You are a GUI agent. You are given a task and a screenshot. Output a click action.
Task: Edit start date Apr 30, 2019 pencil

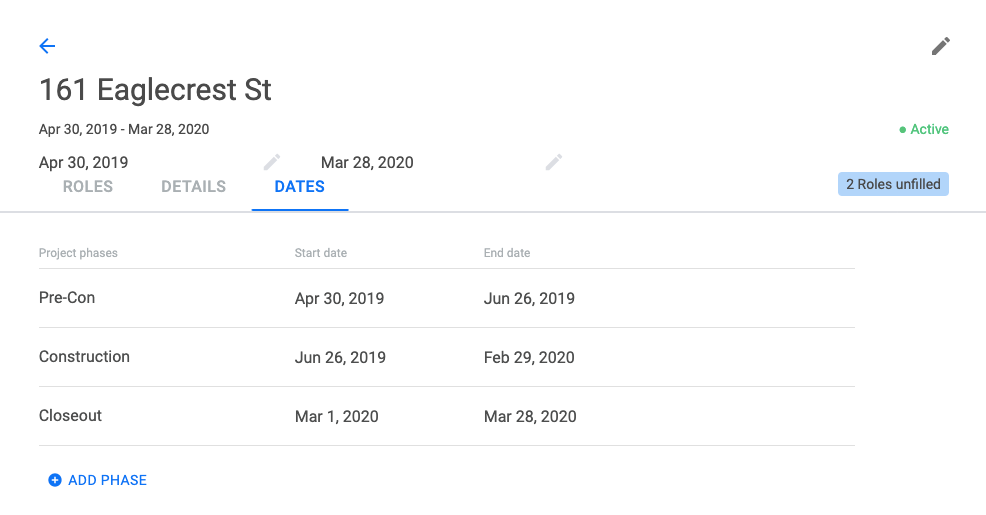pyautogui.click(x=272, y=162)
